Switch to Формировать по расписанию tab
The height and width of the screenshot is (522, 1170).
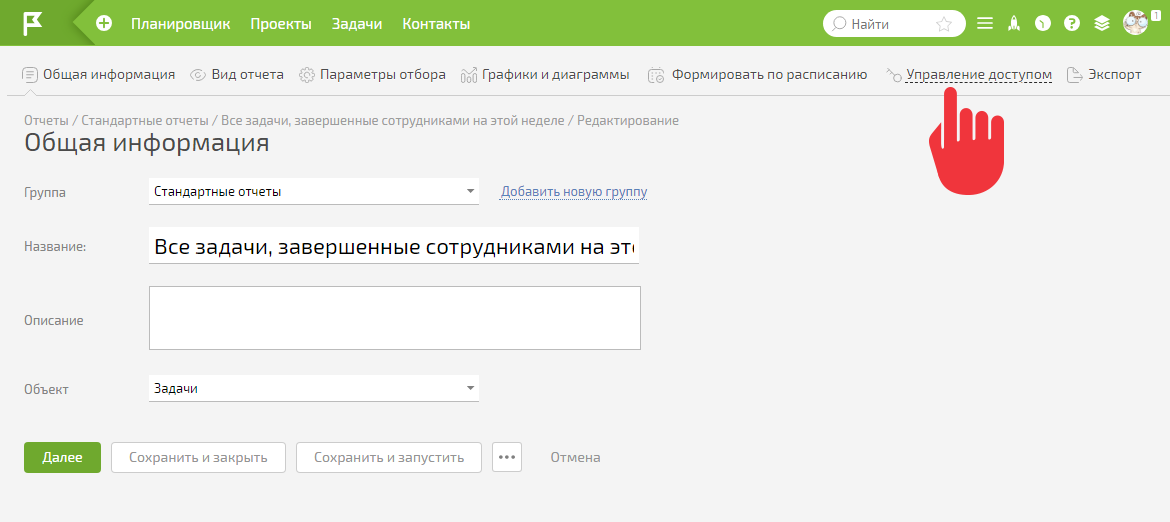[x=769, y=75]
